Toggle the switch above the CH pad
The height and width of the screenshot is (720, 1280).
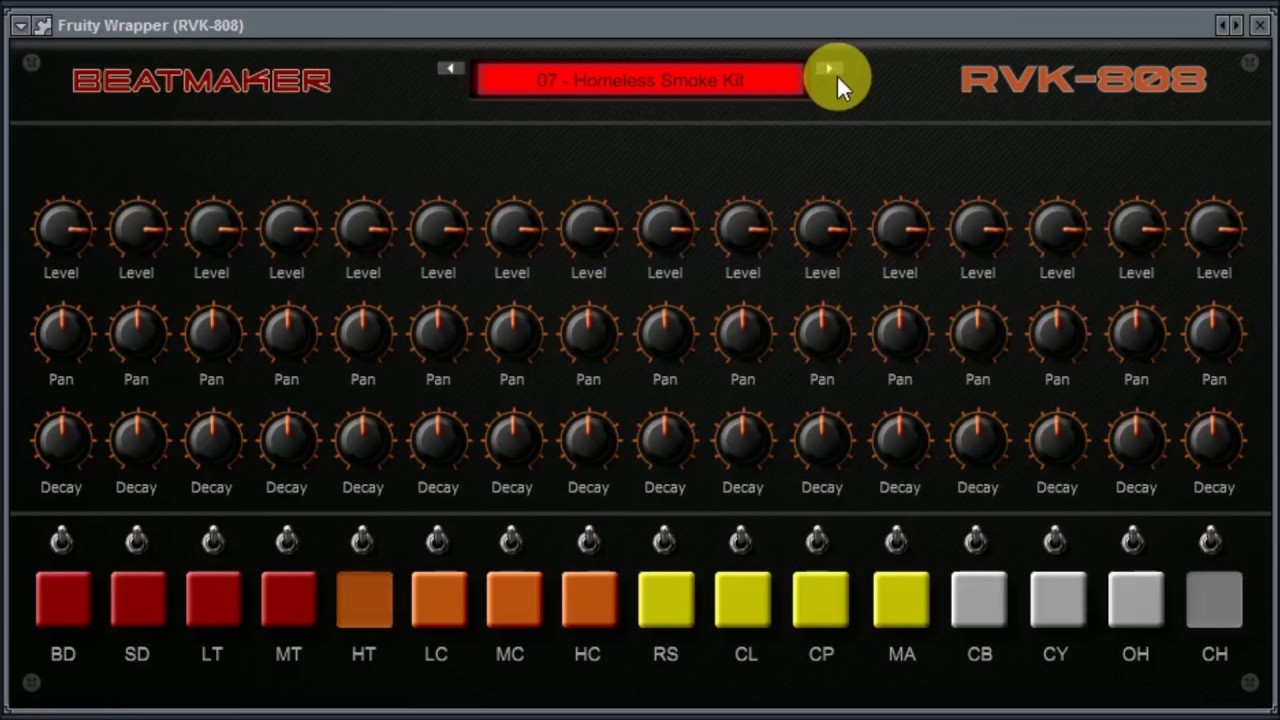pyautogui.click(x=1210, y=540)
